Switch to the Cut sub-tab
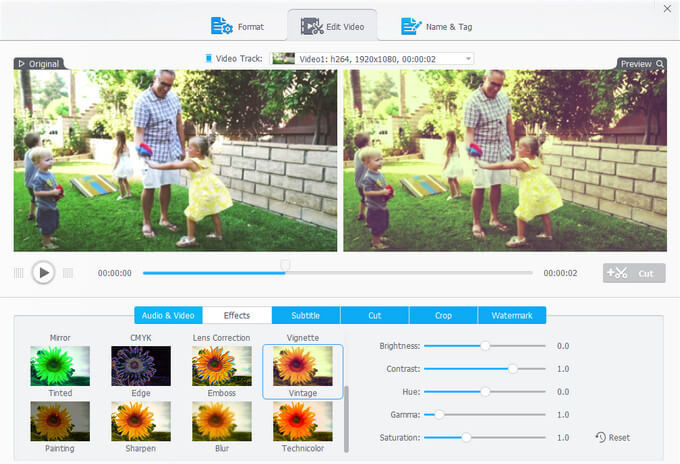 pos(375,315)
